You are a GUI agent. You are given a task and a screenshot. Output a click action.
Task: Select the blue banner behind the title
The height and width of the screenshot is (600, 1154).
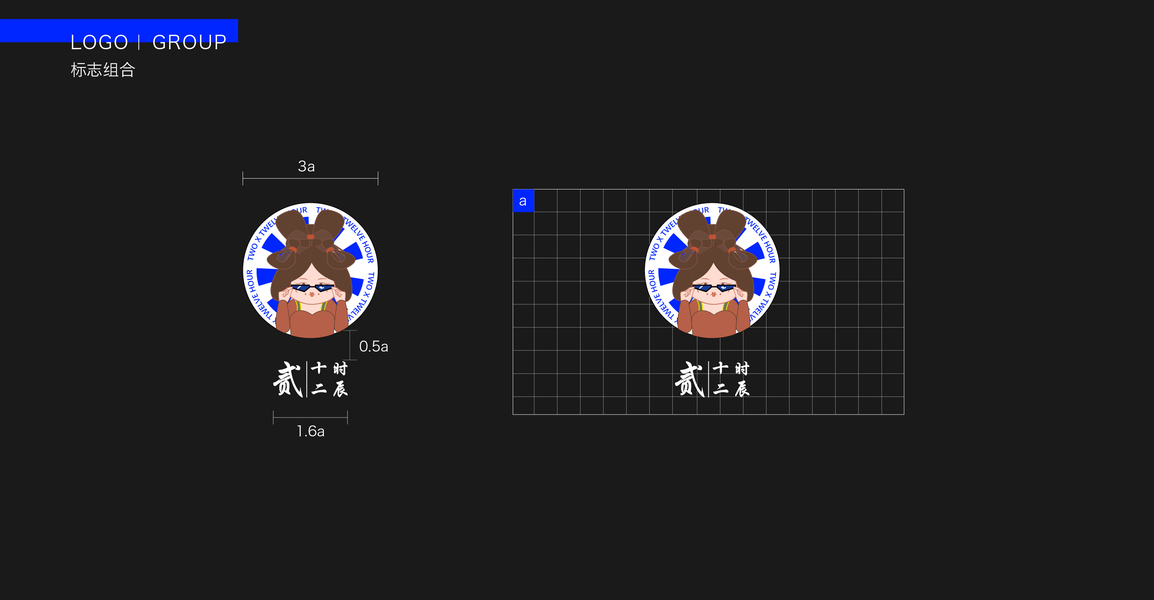[x=118, y=31]
